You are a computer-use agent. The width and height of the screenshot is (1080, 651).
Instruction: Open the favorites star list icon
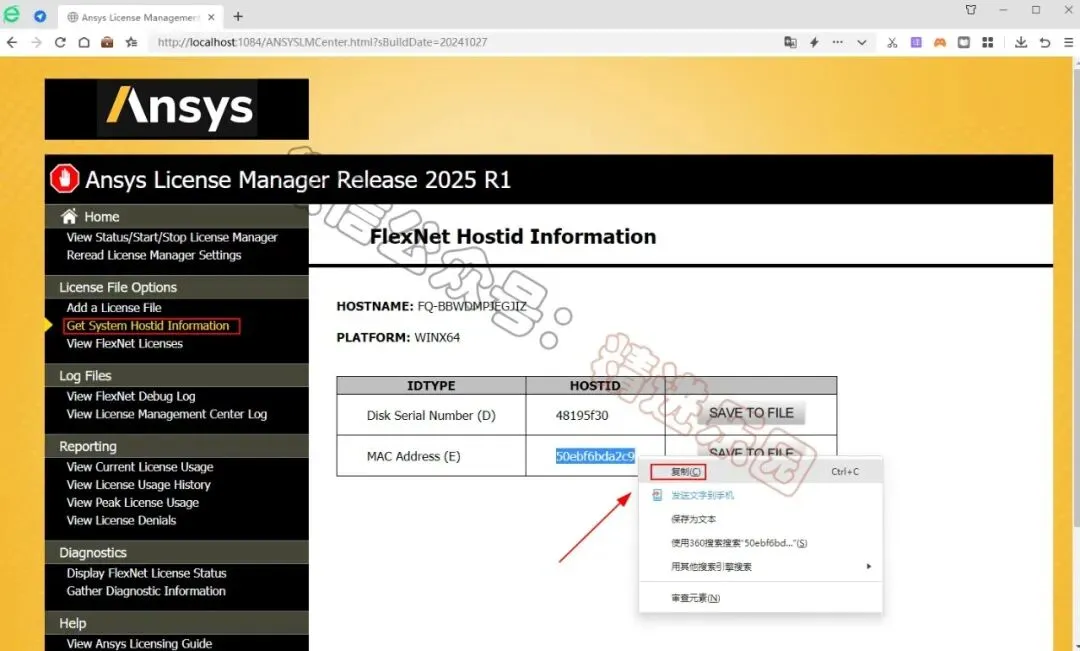(x=131, y=42)
